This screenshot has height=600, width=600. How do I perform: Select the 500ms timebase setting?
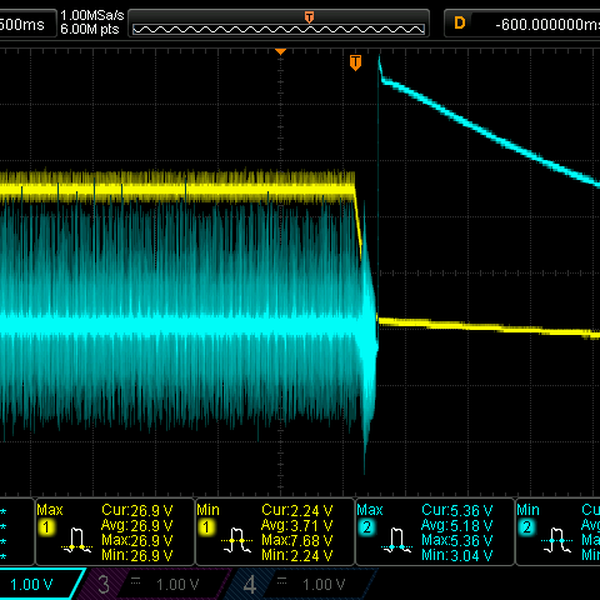point(28,24)
